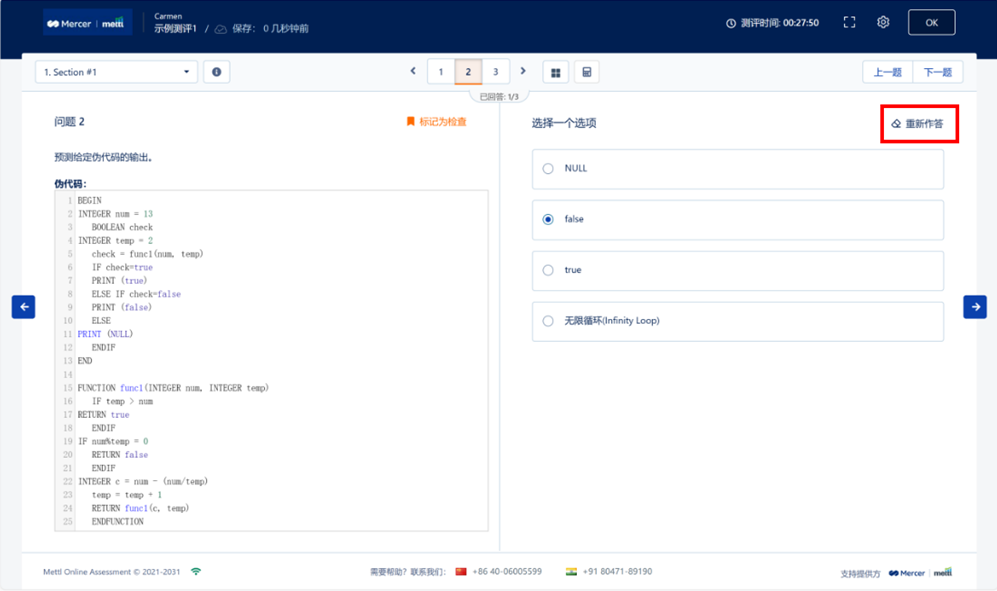Click the fullscreen icon in header

(x=849, y=22)
